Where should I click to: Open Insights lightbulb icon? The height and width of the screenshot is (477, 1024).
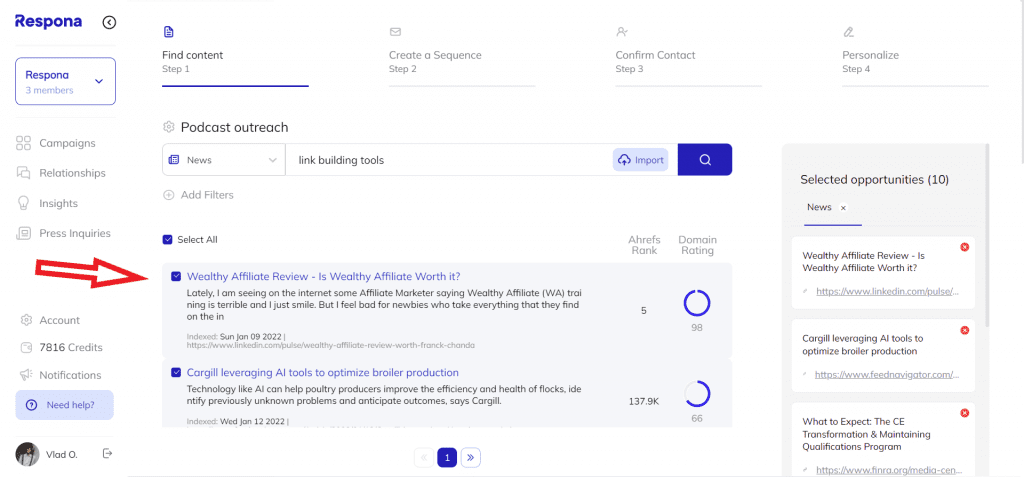[x=24, y=203]
